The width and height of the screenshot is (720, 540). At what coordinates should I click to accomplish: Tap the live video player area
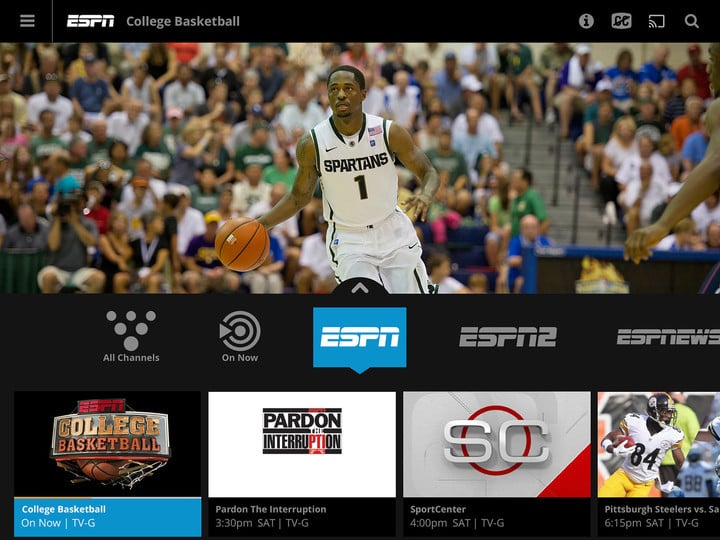[x=360, y=168]
